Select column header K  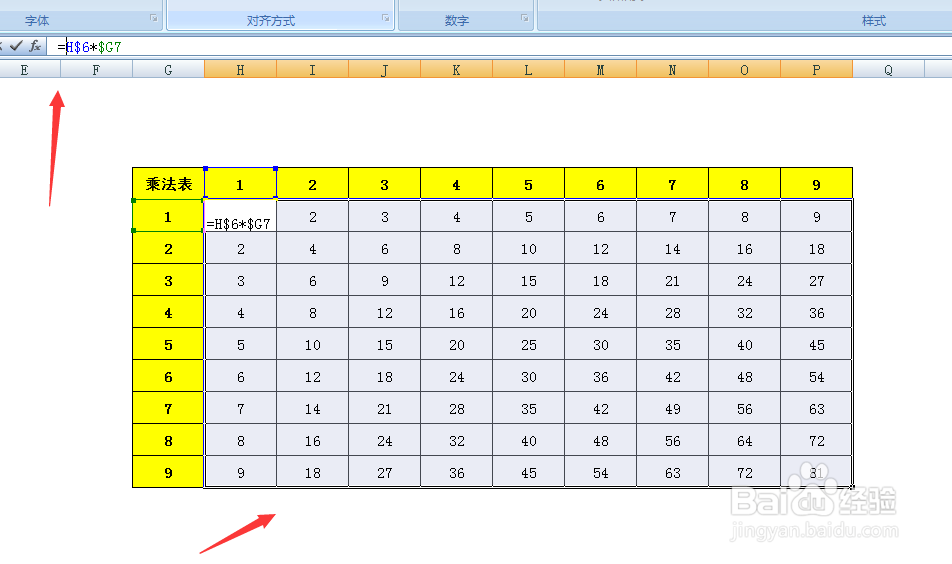tap(456, 70)
